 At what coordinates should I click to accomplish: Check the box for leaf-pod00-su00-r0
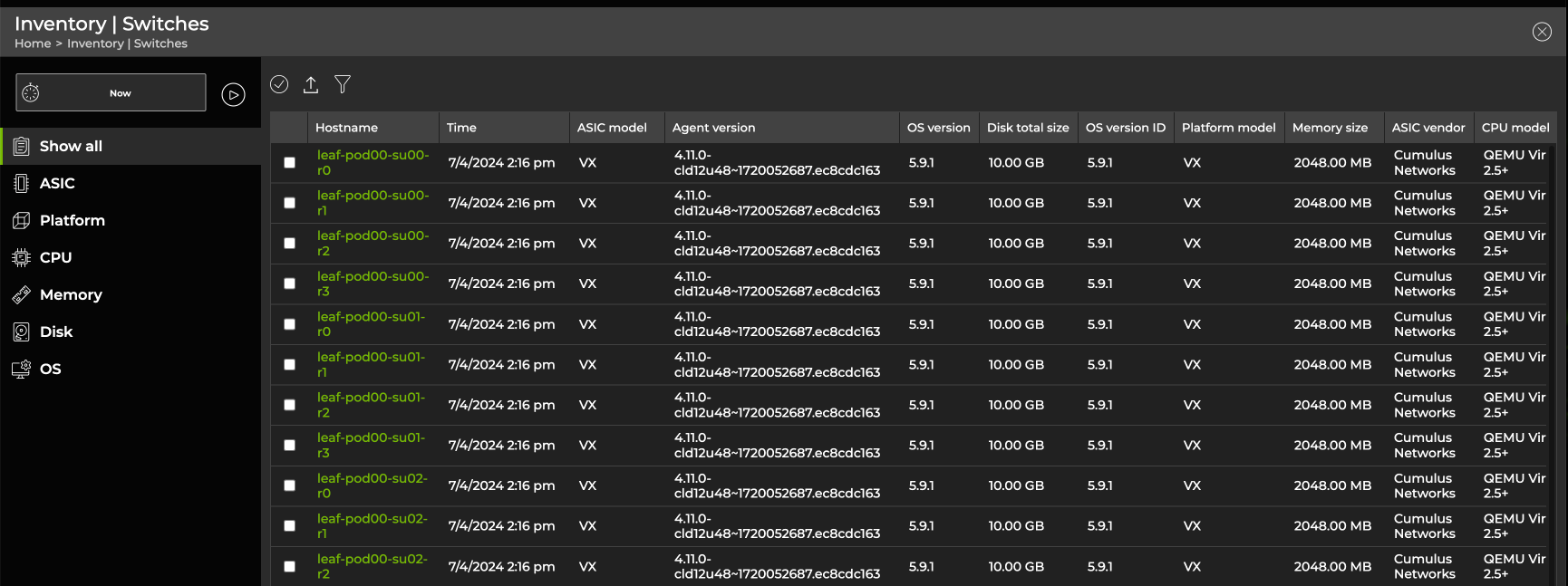(290, 163)
